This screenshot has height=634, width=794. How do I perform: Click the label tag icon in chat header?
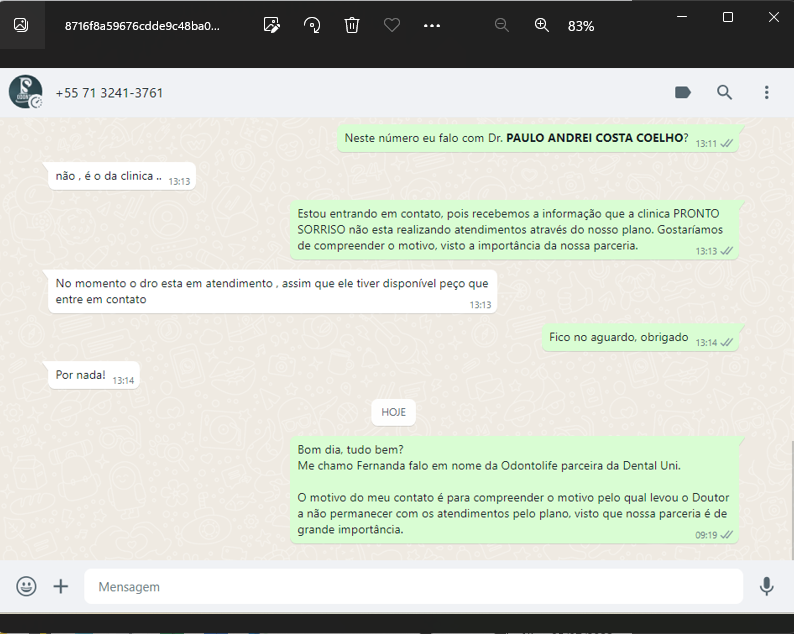(x=683, y=92)
